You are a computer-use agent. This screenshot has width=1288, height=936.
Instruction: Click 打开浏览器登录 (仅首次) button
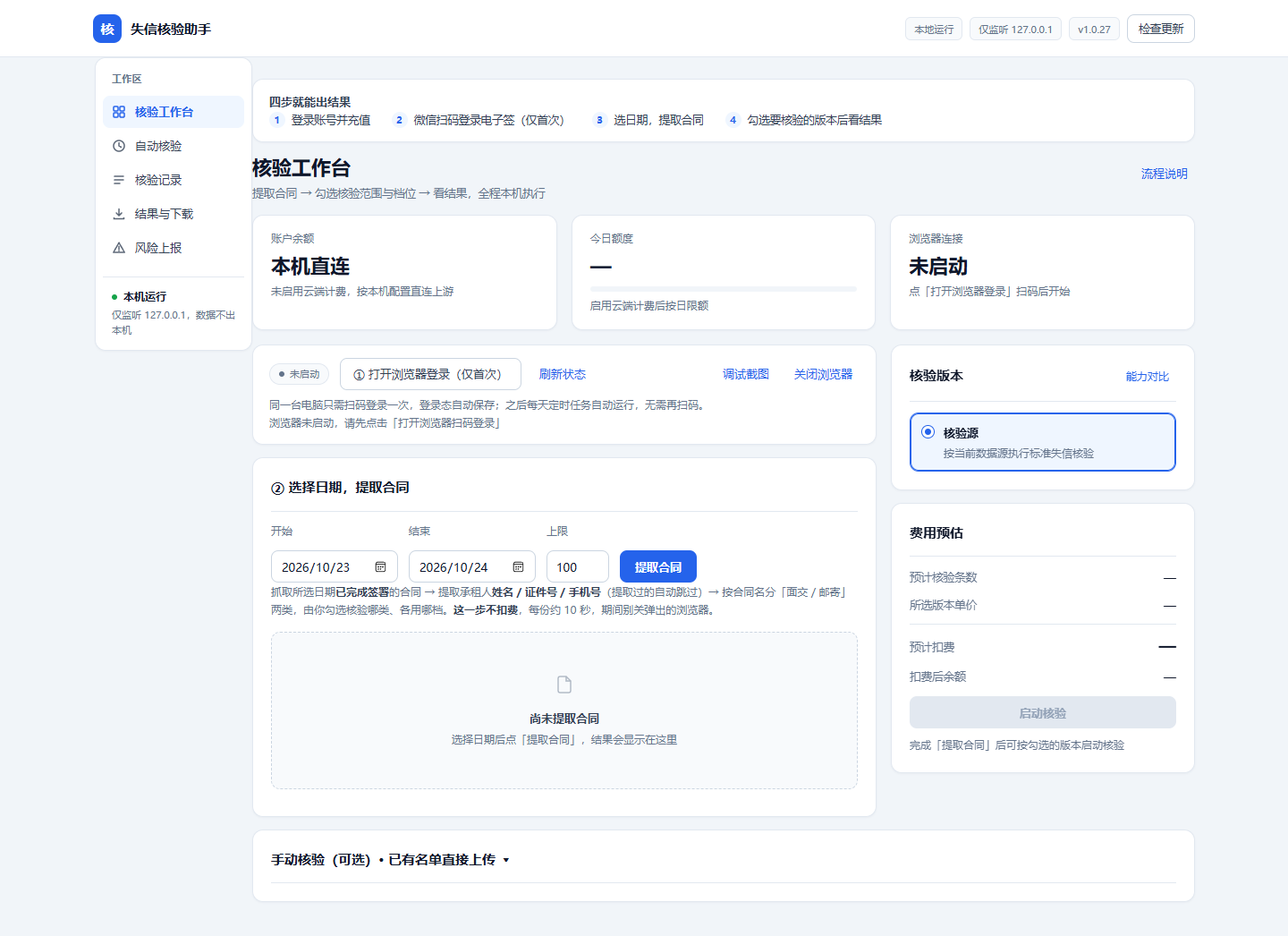(x=430, y=374)
